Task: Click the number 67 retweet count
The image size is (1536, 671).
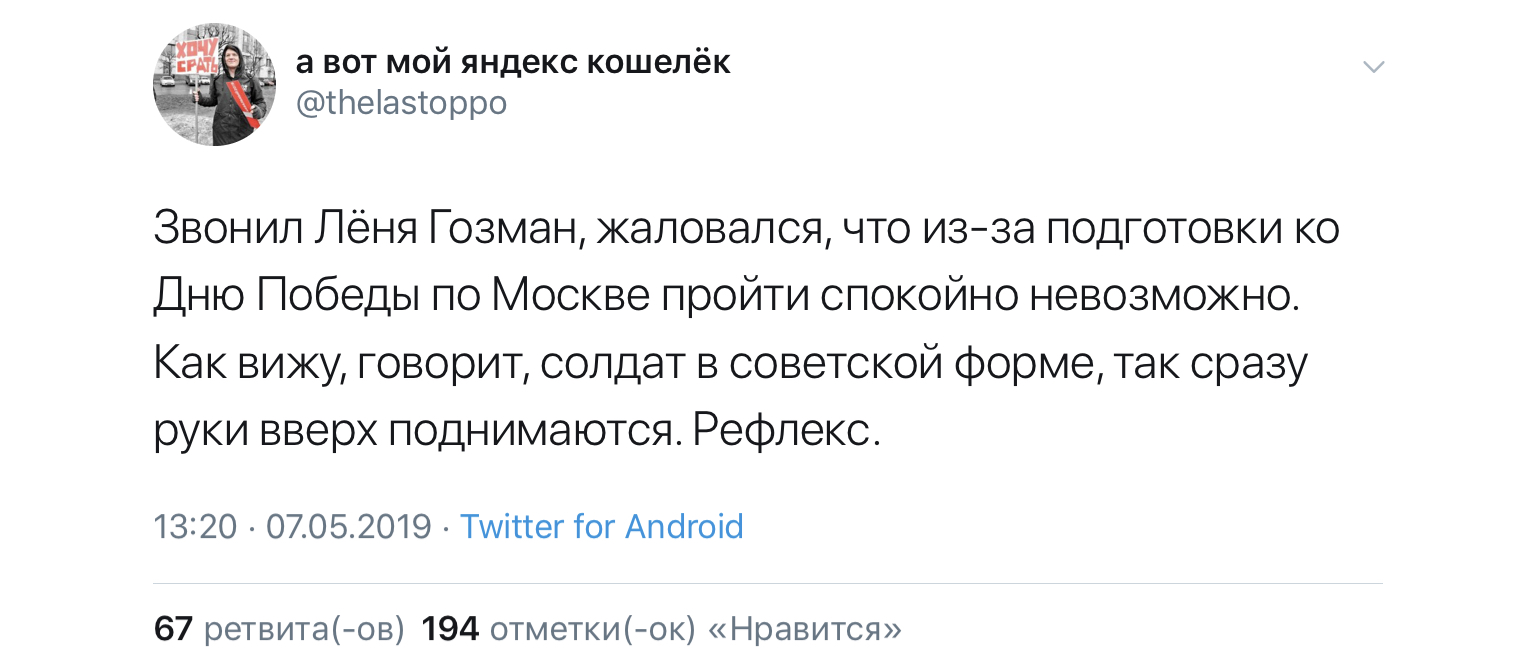Action: [173, 629]
